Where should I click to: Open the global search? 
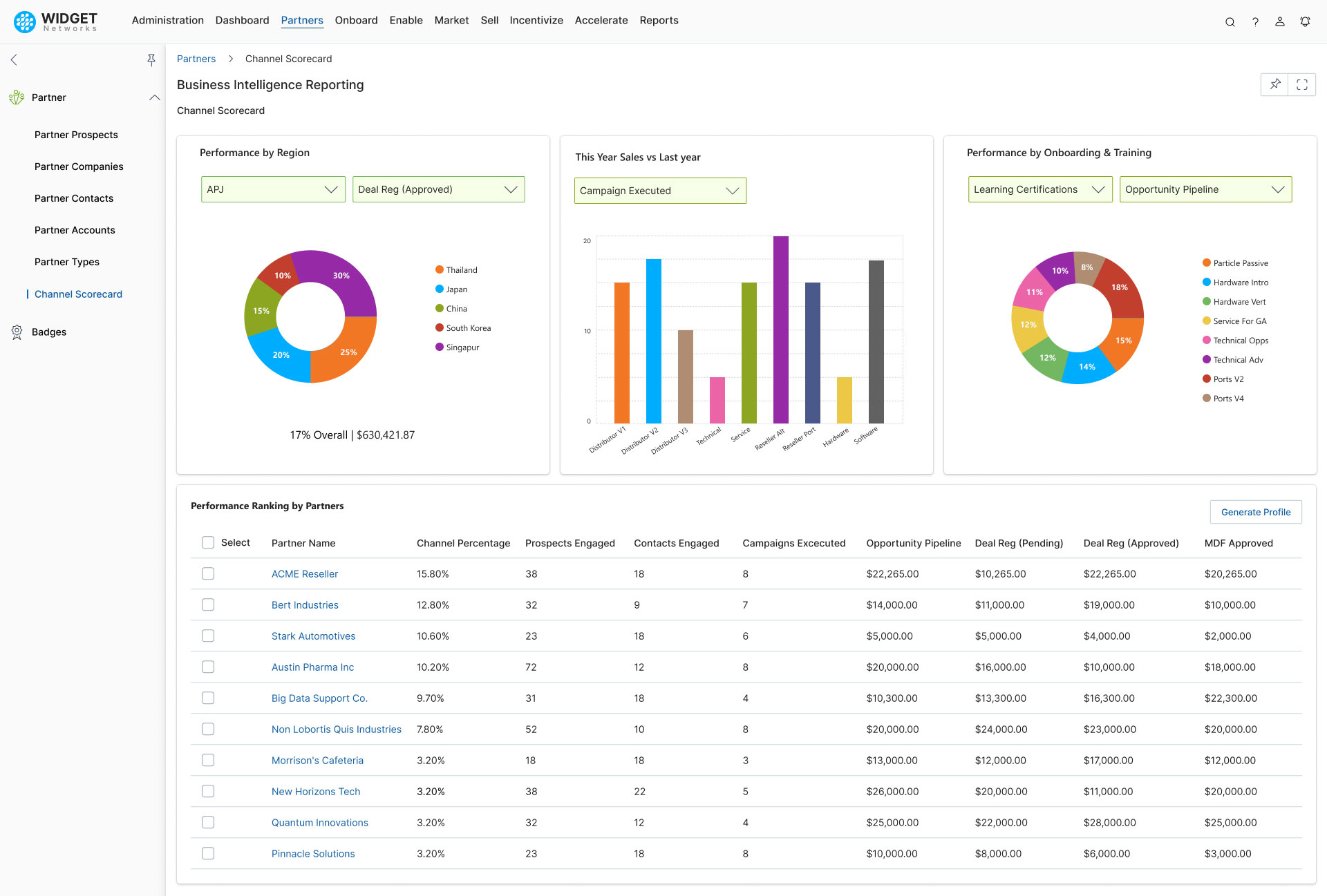tap(1230, 21)
